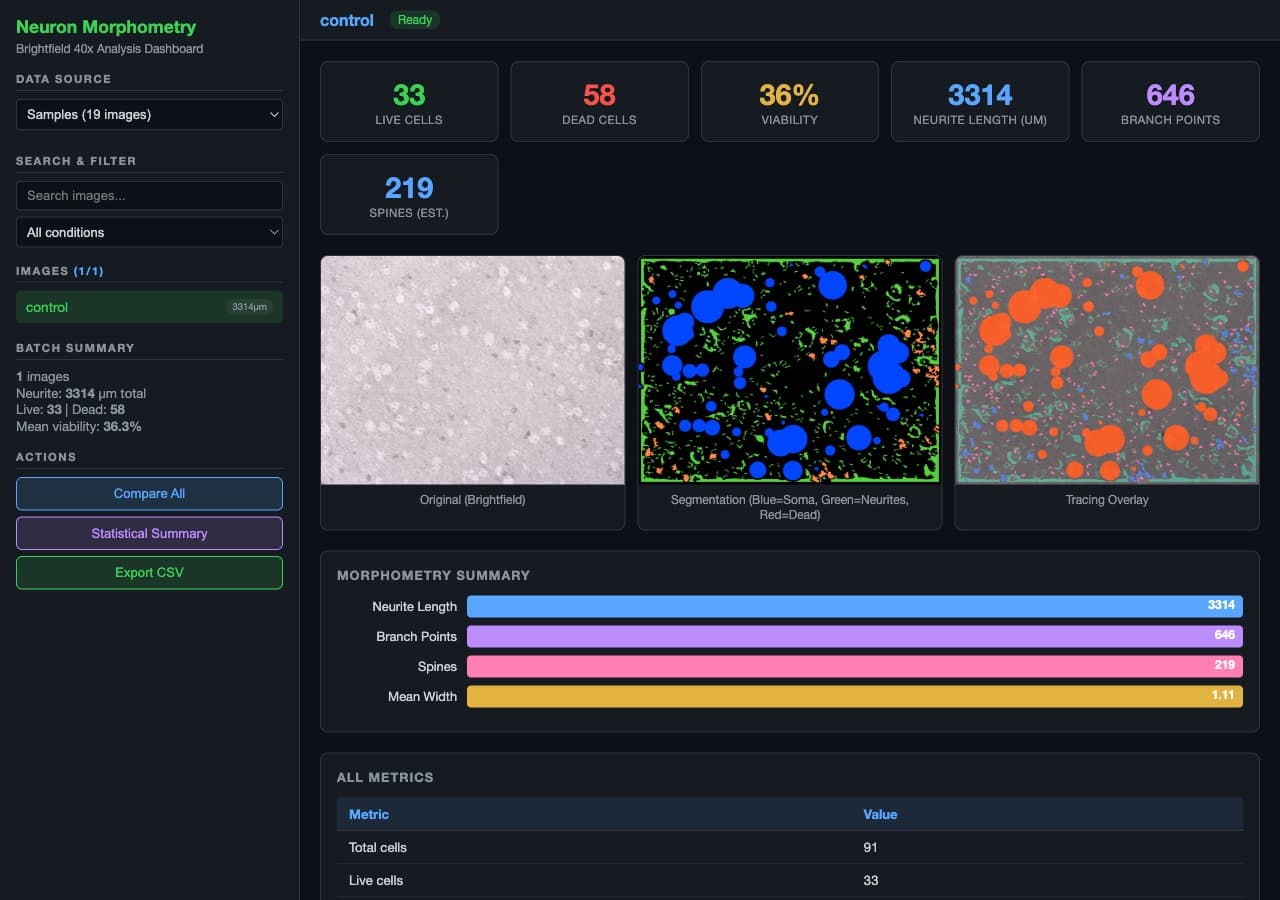1280x900 pixels.
Task: Click the Dead Cells stat card
Action: 599,101
